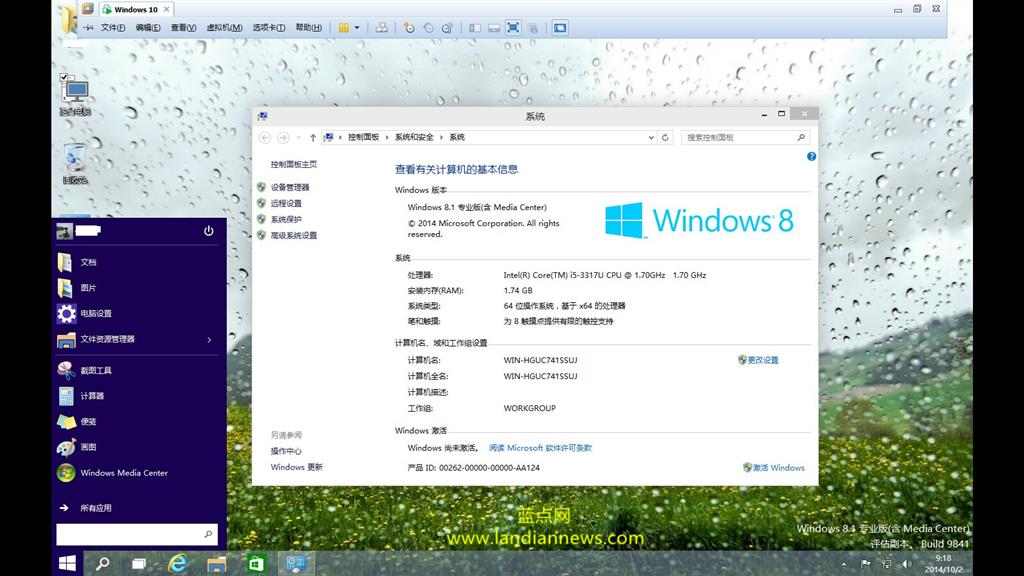Open the 帮助(H) menu in VMware
The width and height of the screenshot is (1024, 576).
pos(309,27)
